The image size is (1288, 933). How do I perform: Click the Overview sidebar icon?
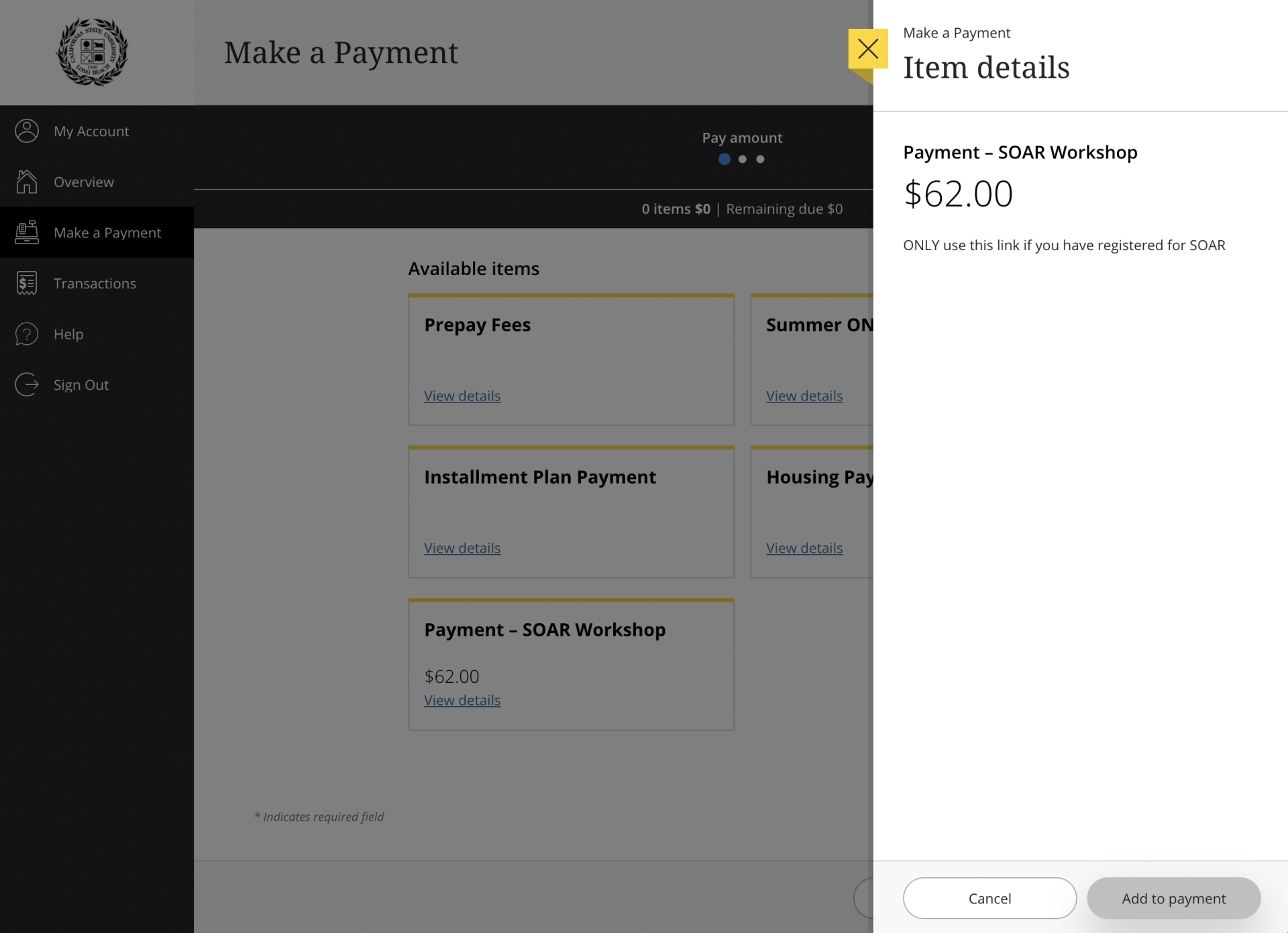point(27,181)
